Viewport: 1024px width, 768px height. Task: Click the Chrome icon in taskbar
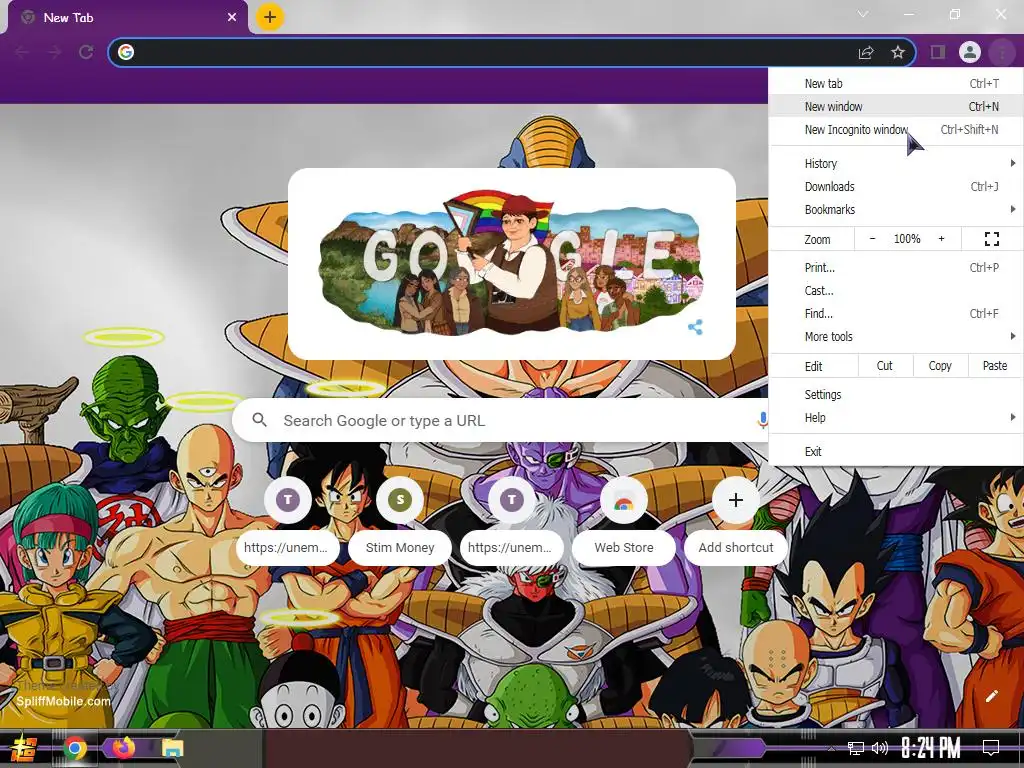point(74,748)
